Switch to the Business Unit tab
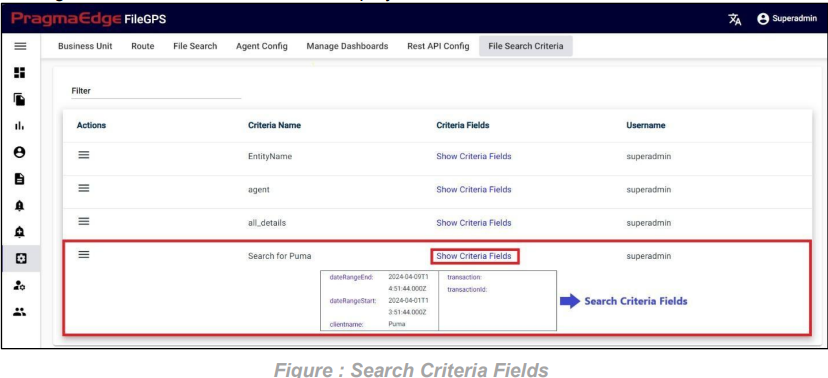This screenshot has width=828, height=378. (85, 46)
